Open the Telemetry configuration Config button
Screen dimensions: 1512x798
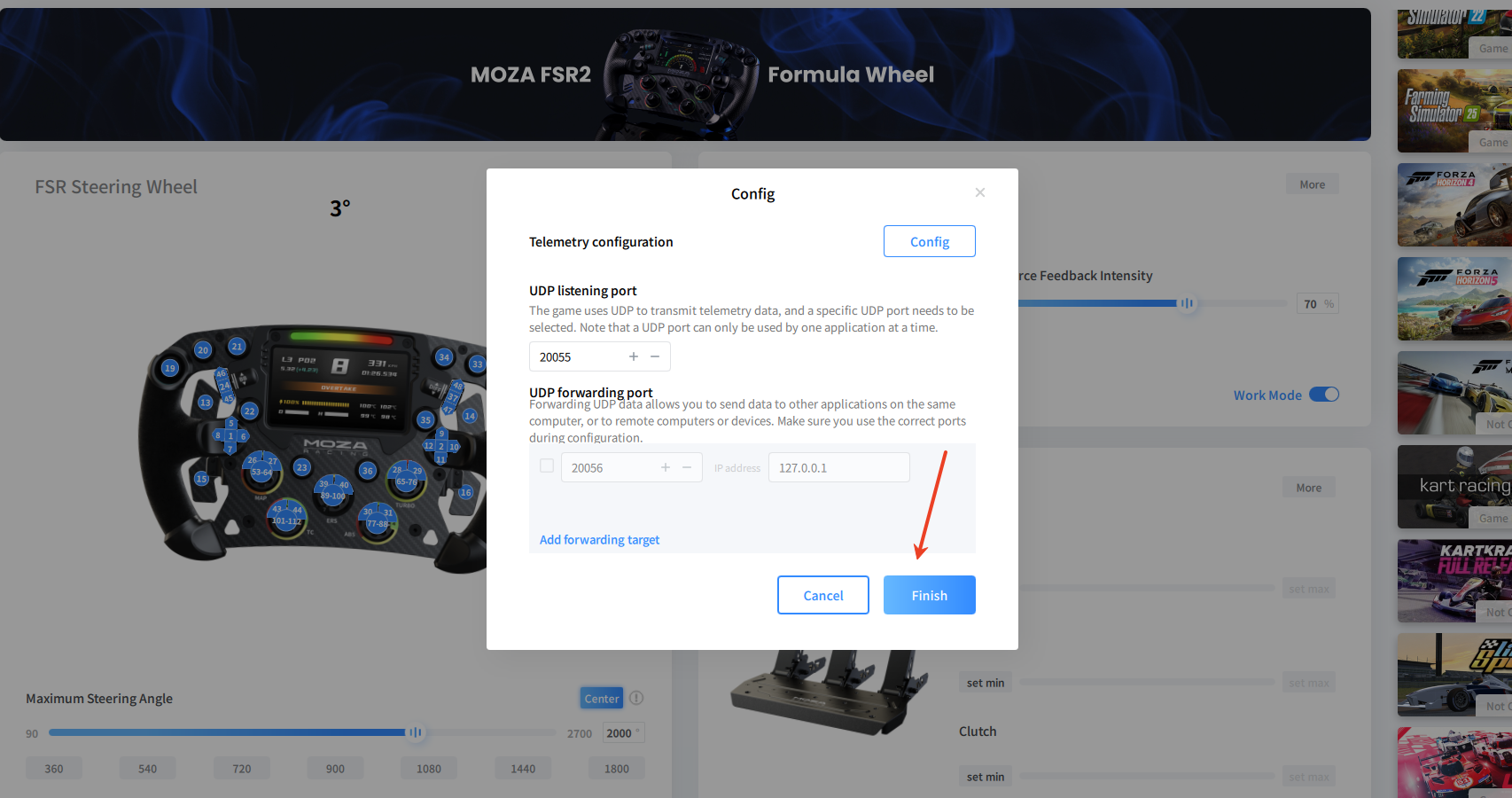[929, 241]
